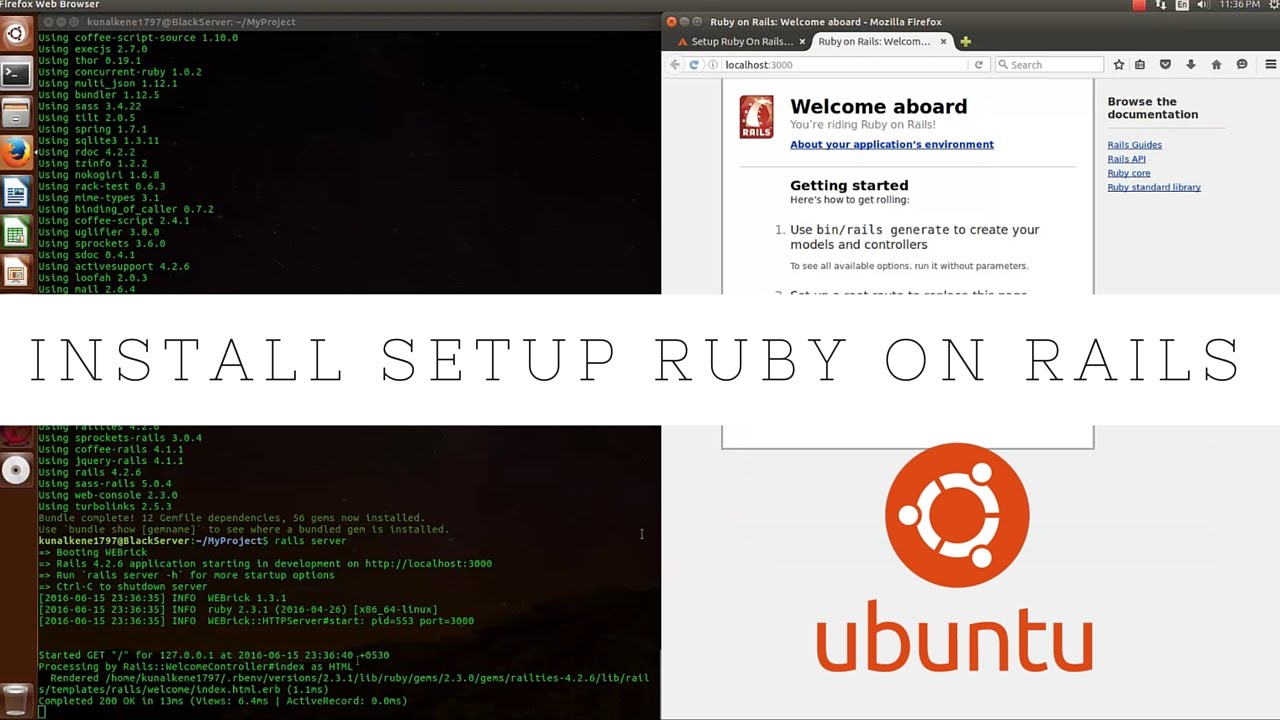Show your bookmarks list
This screenshot has width=1280, height=720.
[x=1140, y=64]
